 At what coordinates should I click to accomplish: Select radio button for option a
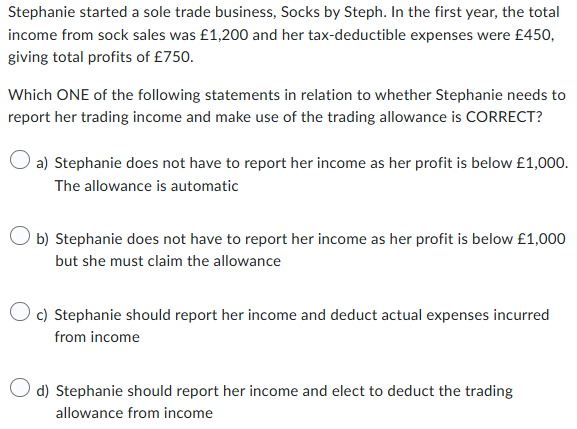pyautogui.click(x=20, y=160)
